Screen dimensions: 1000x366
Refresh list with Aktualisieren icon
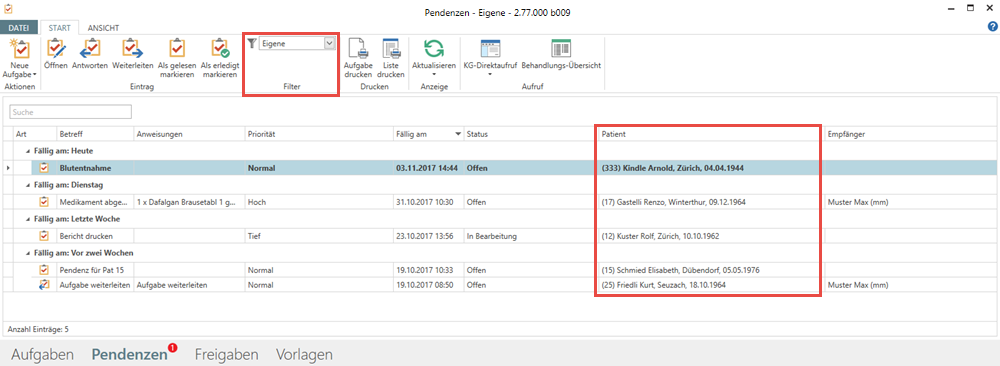pos(434,48)
